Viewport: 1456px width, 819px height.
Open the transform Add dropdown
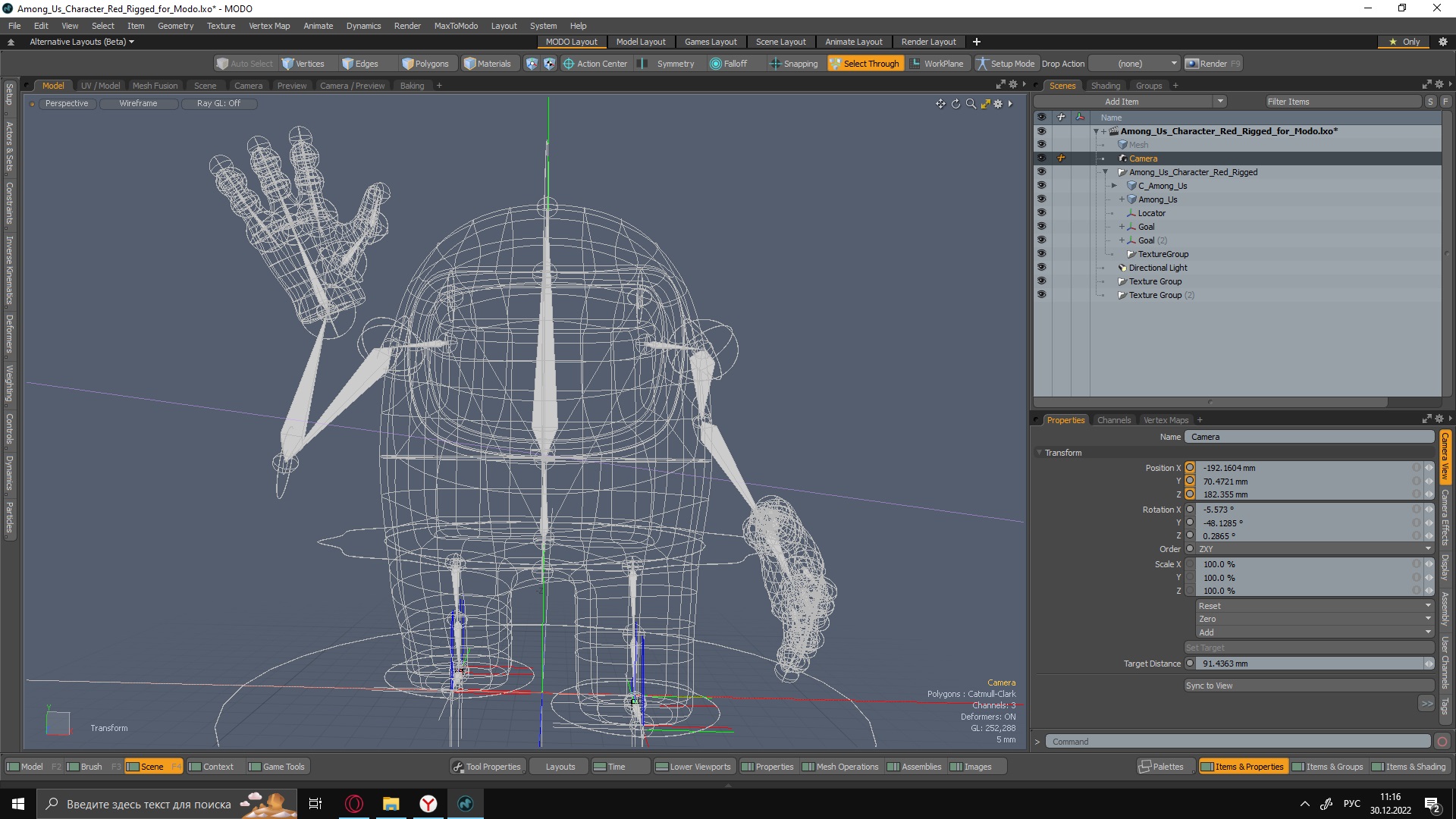tap(1315, 632)
